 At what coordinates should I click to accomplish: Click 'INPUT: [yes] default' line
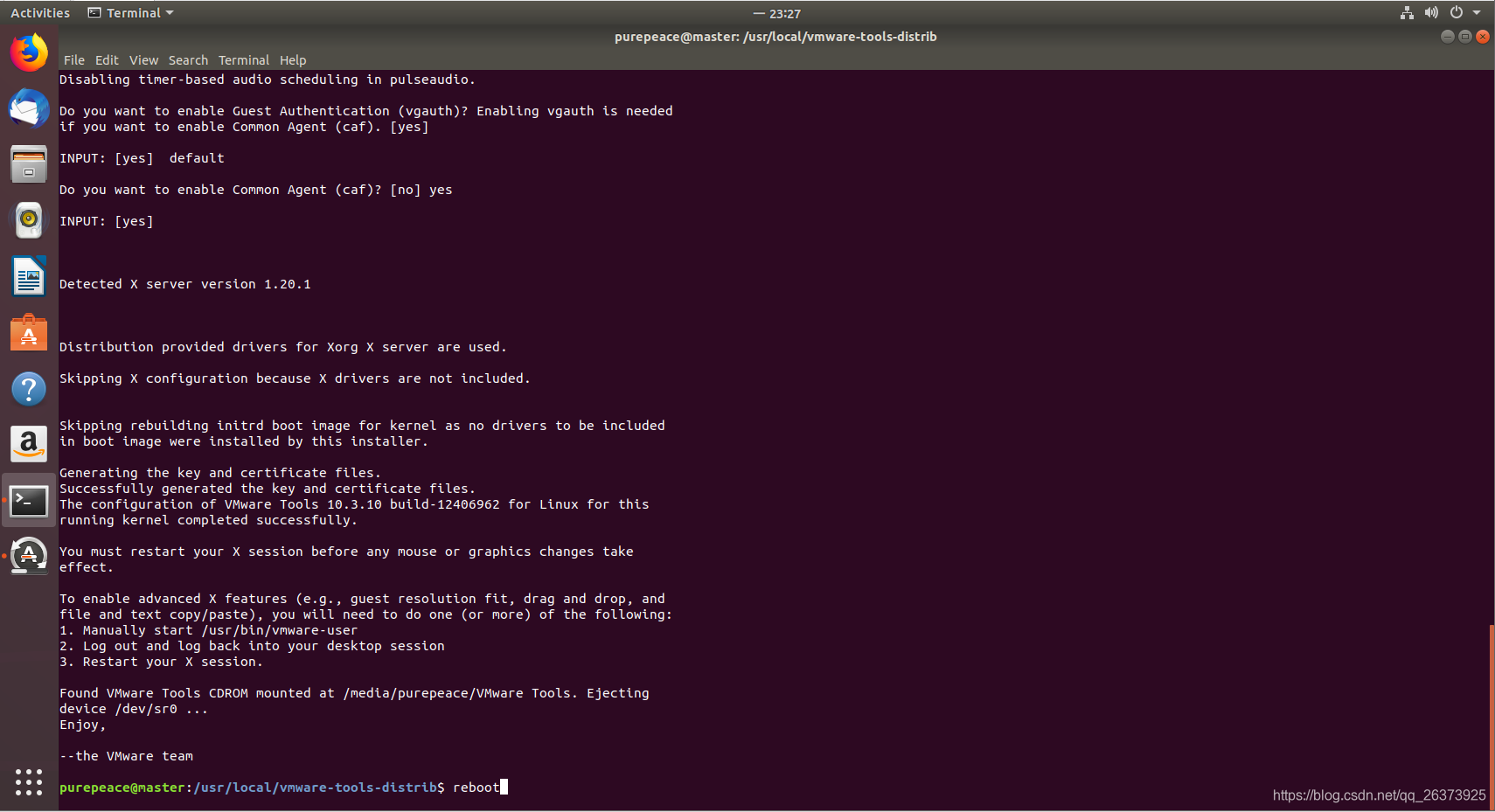click(x=142, y=158)
